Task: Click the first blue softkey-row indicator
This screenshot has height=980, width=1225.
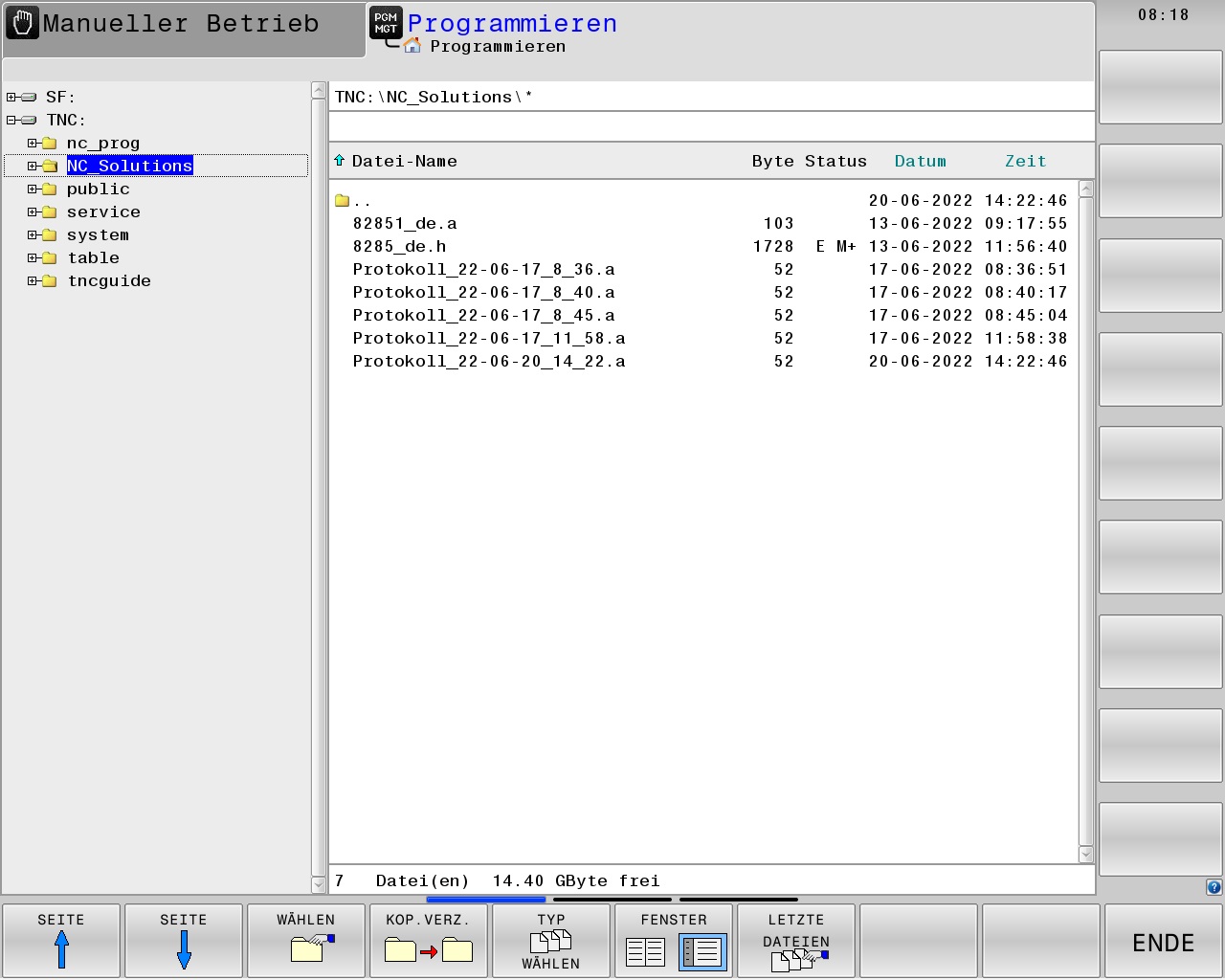Action: [486, 900]
